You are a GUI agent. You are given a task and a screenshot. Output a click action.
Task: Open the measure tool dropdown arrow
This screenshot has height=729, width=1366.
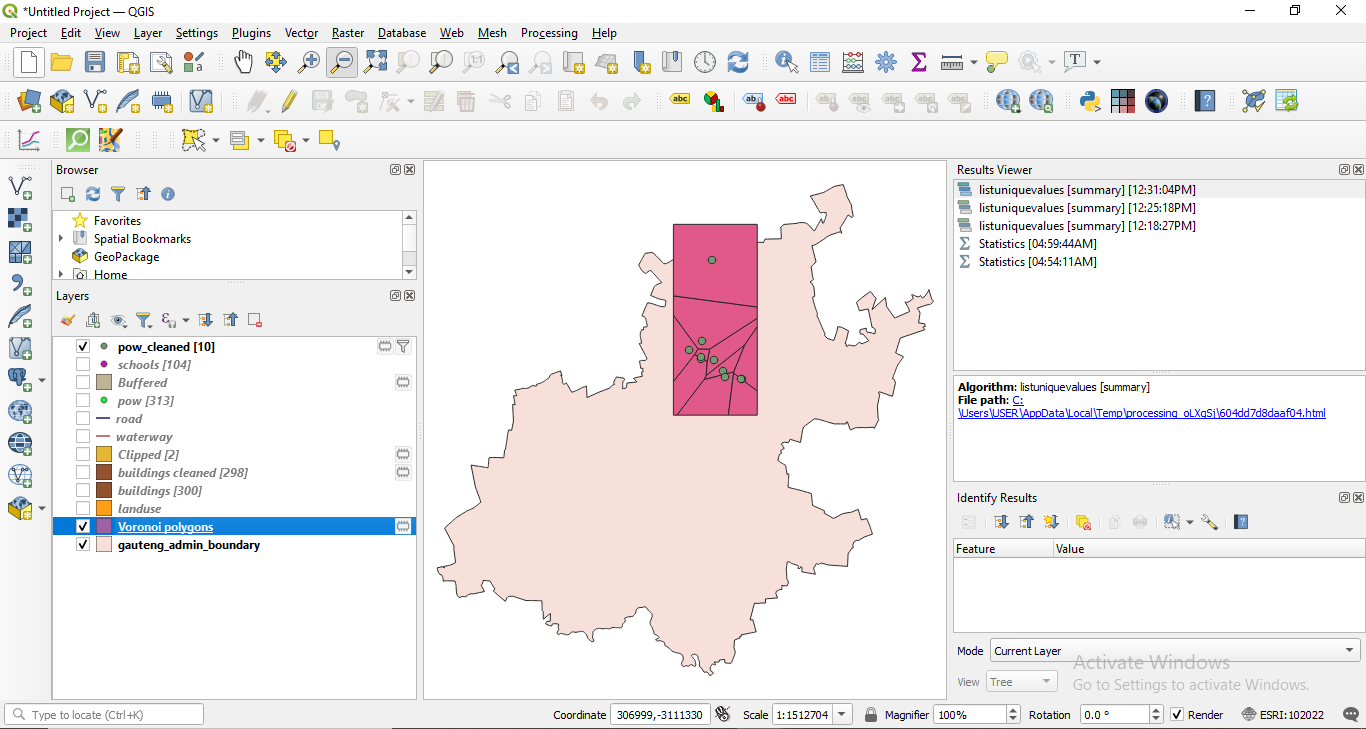974,62
